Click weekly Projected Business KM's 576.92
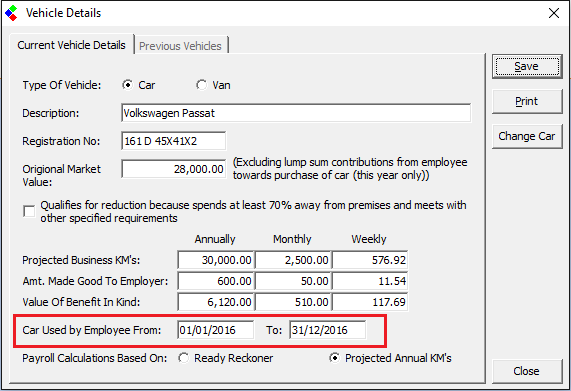 coord(370,260)
